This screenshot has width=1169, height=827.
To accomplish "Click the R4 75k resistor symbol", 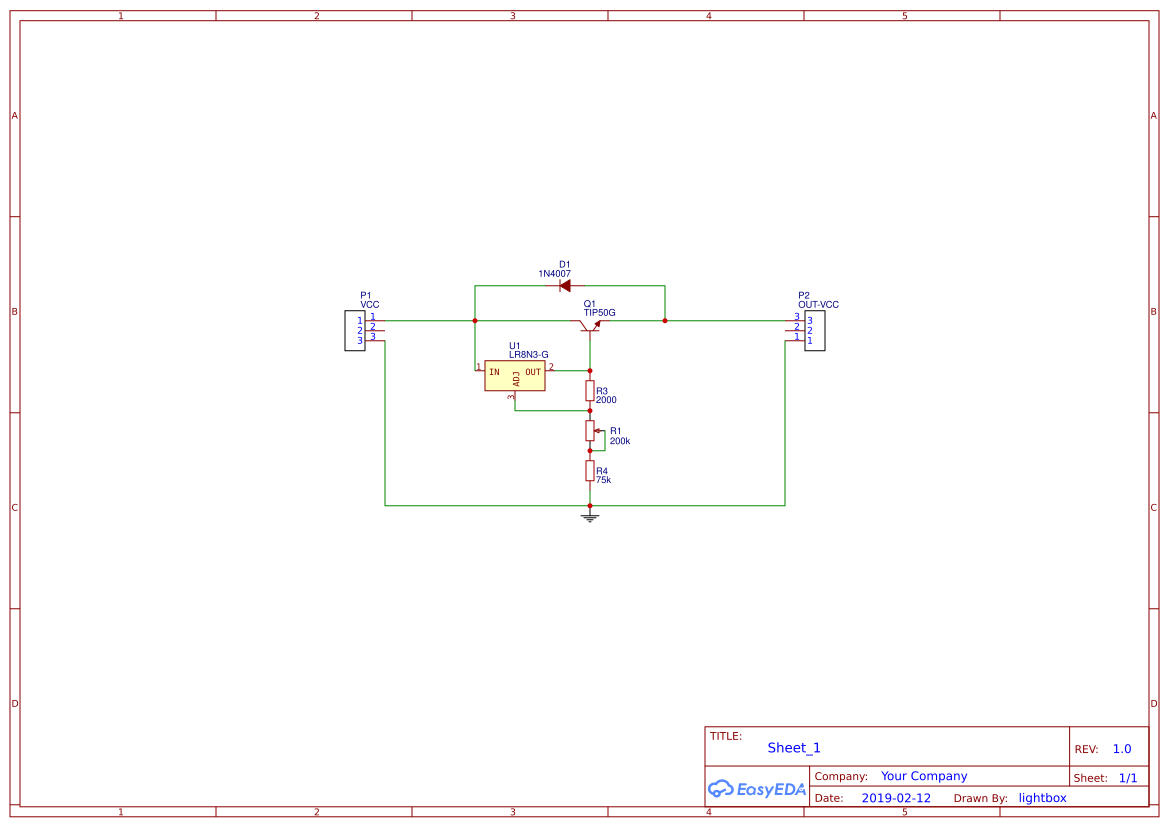I will [590, 470].
